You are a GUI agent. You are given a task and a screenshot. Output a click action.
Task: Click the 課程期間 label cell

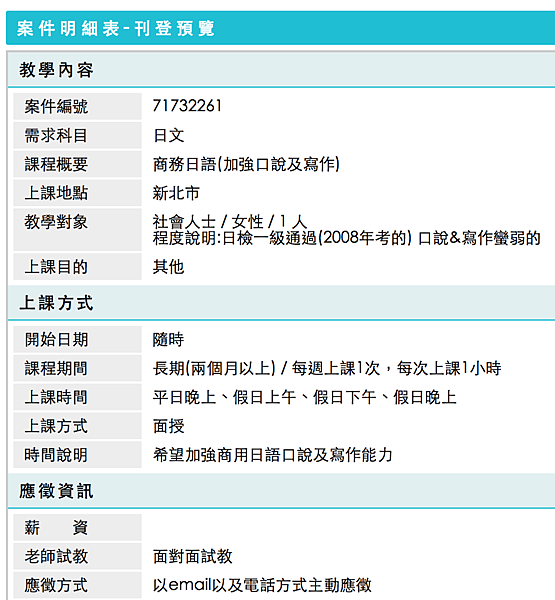[x=77, y=368]
